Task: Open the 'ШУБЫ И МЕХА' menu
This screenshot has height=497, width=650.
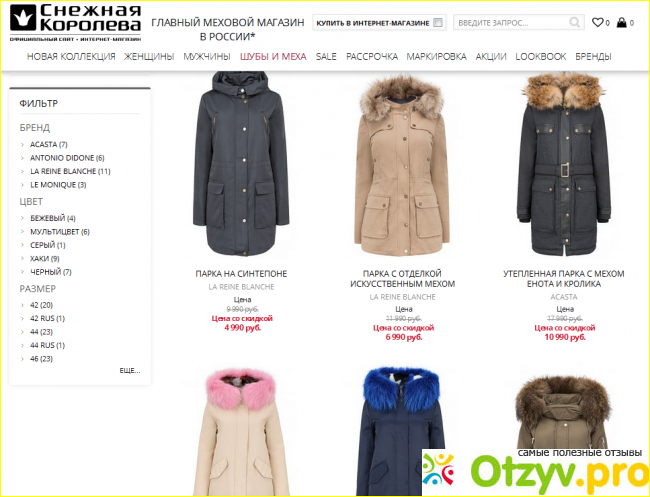Action: [273, 56]
